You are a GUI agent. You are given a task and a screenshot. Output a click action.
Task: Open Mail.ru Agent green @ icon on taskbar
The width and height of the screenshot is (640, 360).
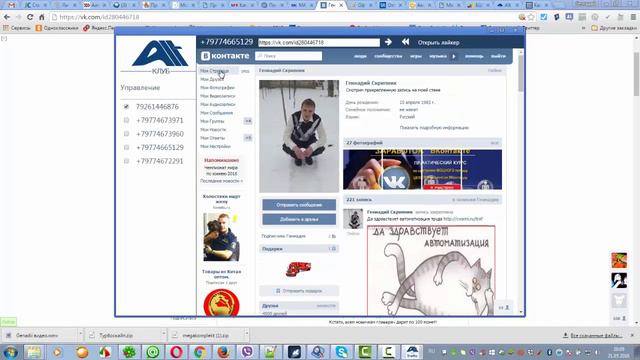click(x=153, y=352)
